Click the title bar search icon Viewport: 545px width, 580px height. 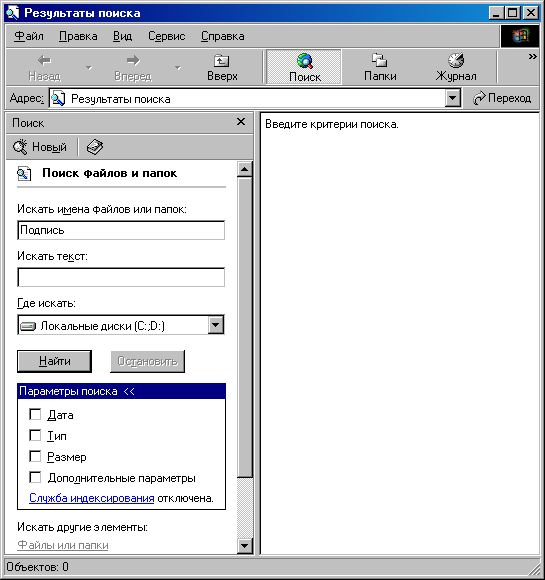click(13, 13)
